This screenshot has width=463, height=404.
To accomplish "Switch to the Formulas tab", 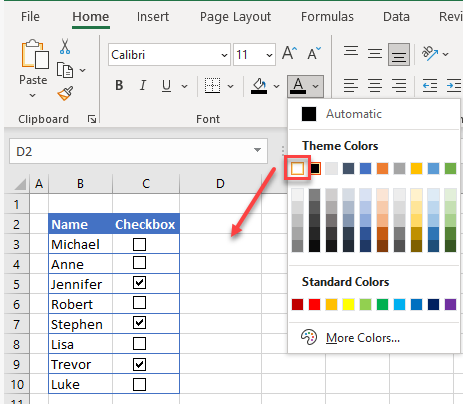I will pyautogui.click(x=327, y=17).
